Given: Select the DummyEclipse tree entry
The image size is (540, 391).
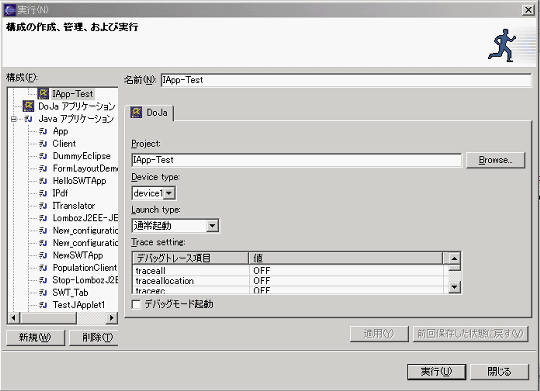Looking at the screenshot, I should (x=81, y=156).
